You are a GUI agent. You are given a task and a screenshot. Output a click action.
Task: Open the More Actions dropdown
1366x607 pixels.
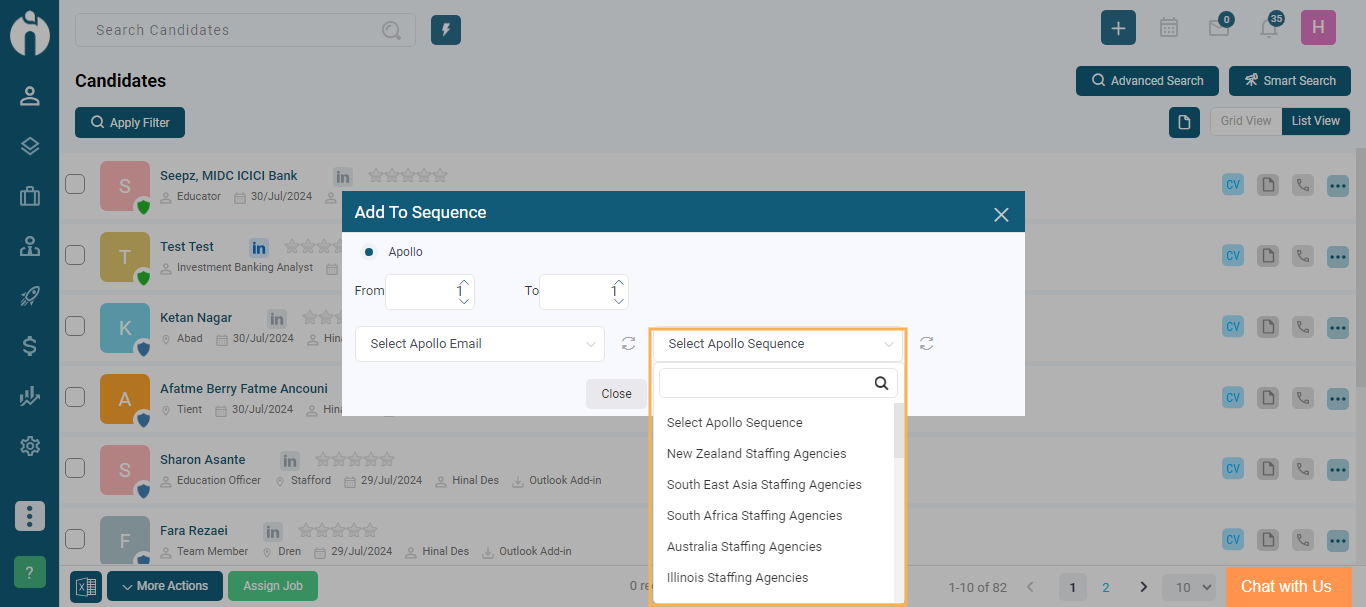pos(165,586)
